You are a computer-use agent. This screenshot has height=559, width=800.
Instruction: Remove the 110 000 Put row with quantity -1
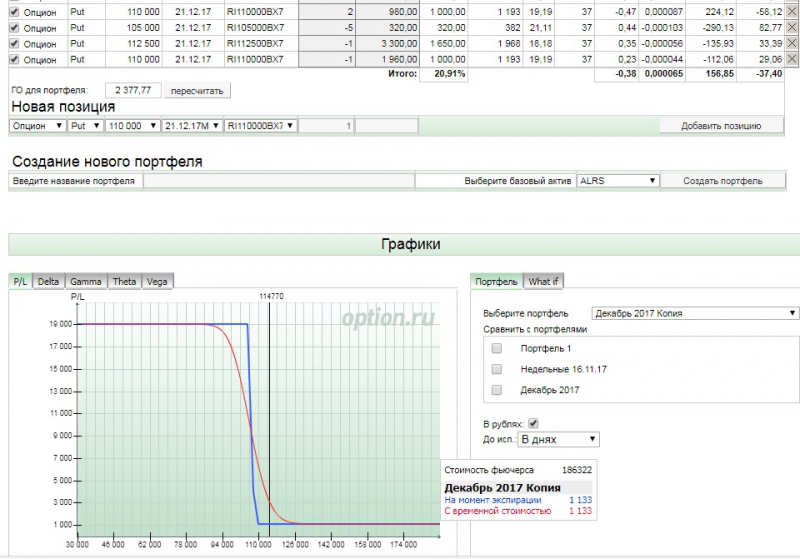[x=792, y=60]
